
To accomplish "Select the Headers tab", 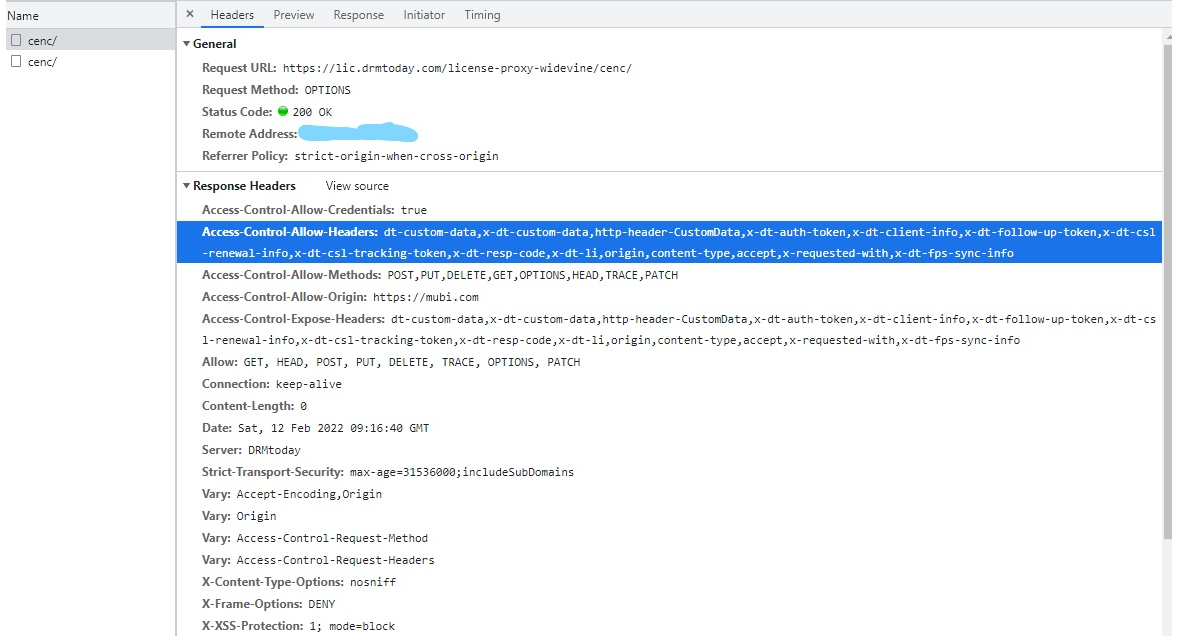I will click(x=232, y=14).
